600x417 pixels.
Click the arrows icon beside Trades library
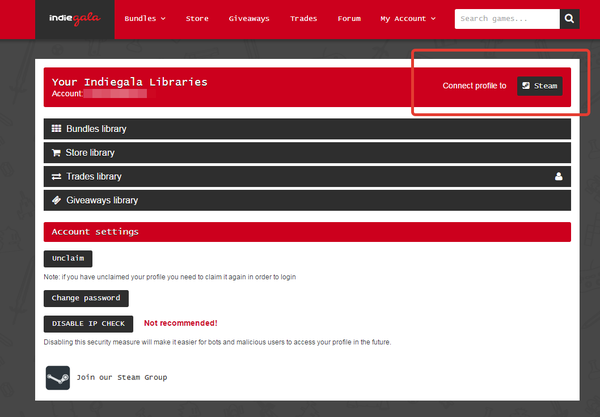56,176
